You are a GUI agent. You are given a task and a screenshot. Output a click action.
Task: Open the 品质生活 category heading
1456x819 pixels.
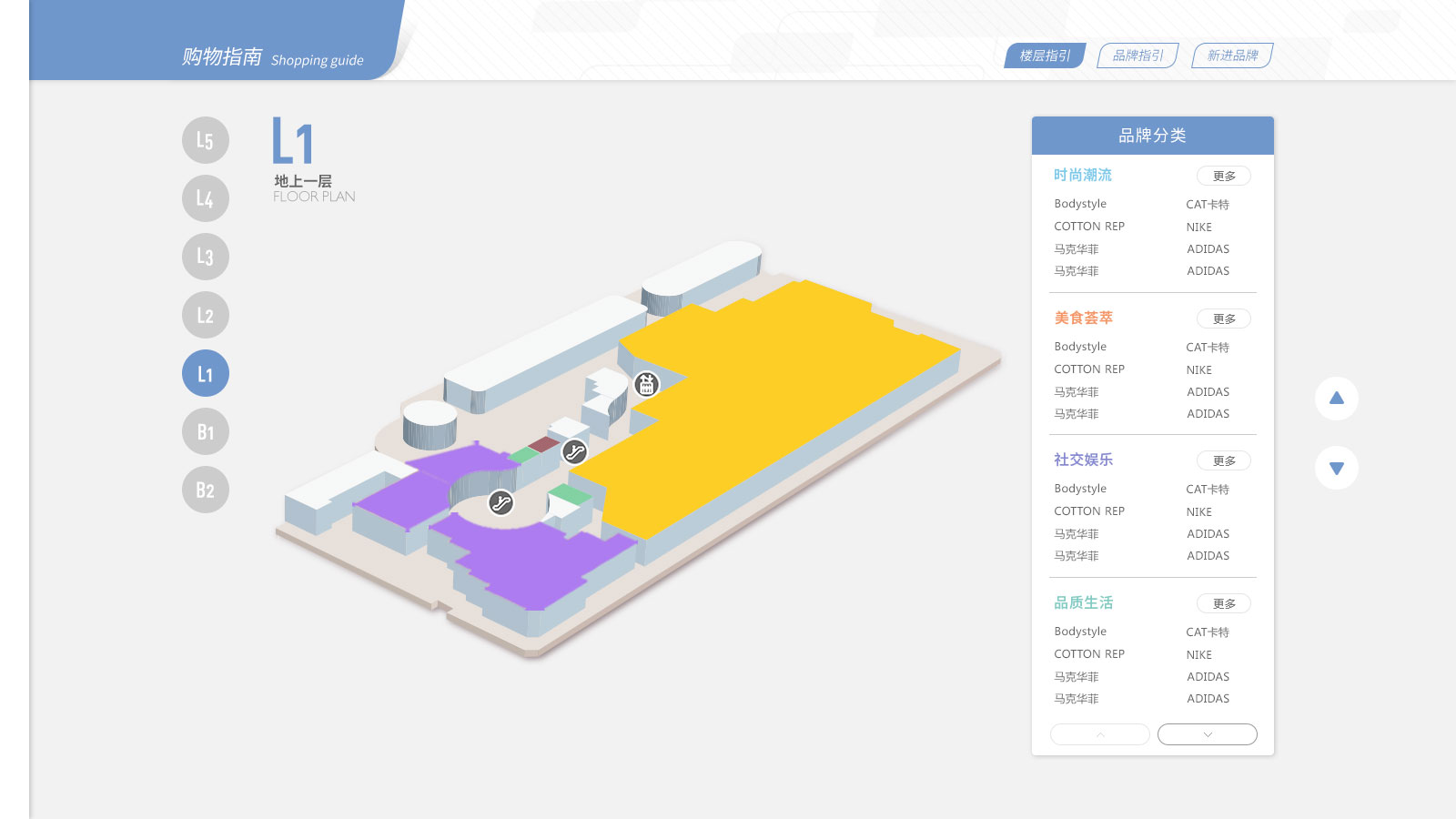click(1083, 602)
